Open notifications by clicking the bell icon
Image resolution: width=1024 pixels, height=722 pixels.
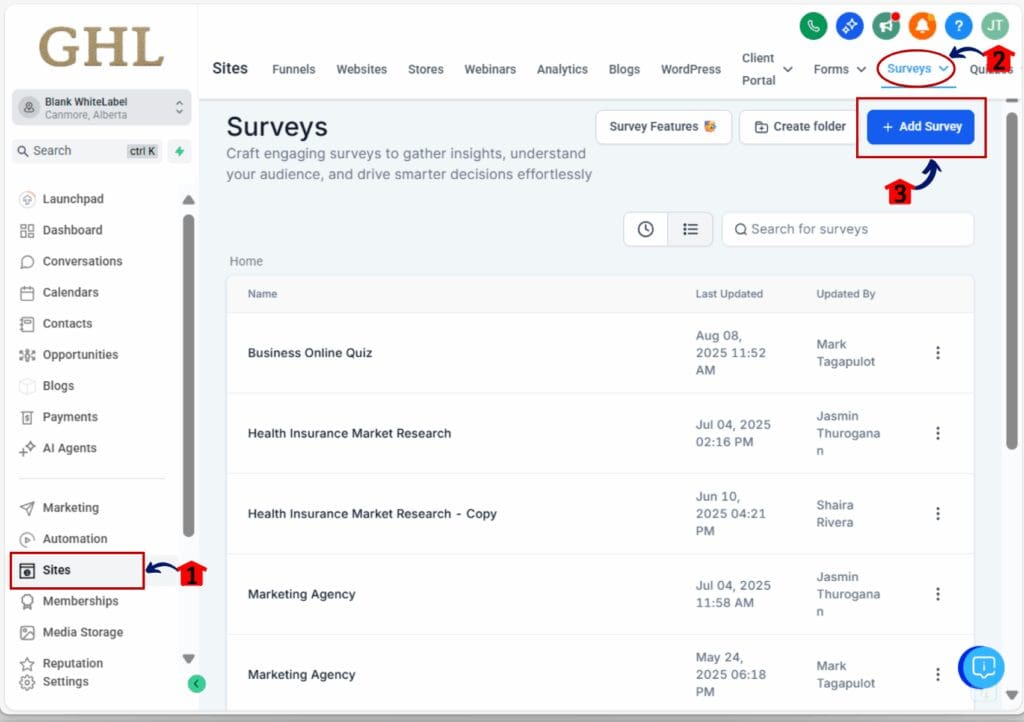tap(922, 26)
